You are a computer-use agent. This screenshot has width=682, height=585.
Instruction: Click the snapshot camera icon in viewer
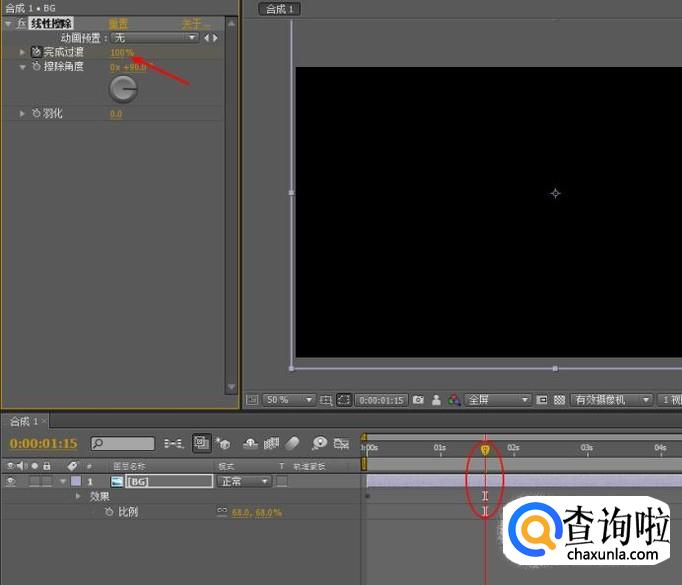coord(419,400)
